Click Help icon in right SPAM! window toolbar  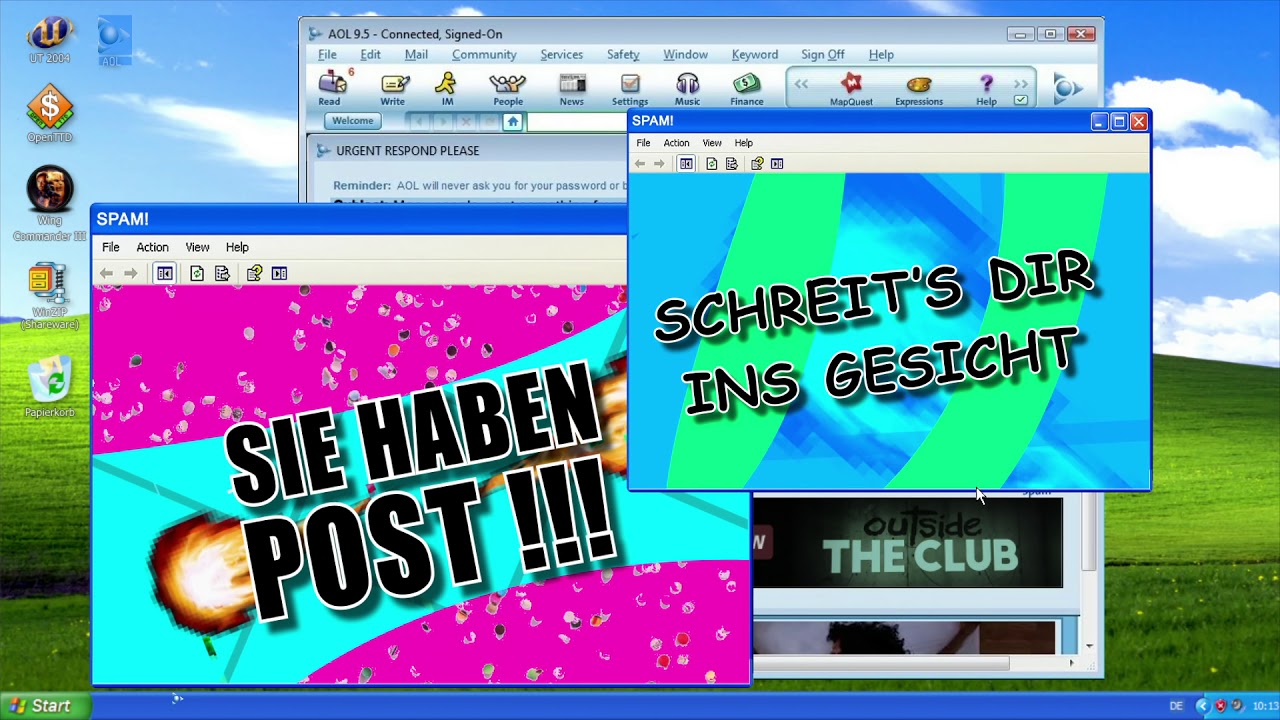(757, 164)
